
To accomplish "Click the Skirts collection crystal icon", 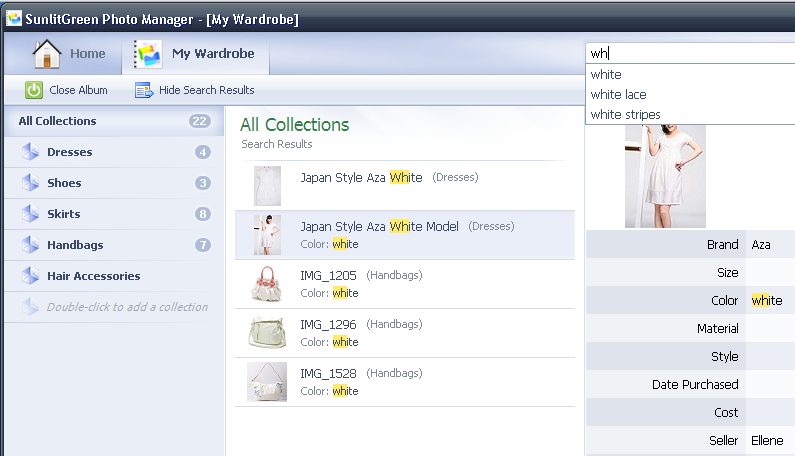I will [x=30, y=214].
